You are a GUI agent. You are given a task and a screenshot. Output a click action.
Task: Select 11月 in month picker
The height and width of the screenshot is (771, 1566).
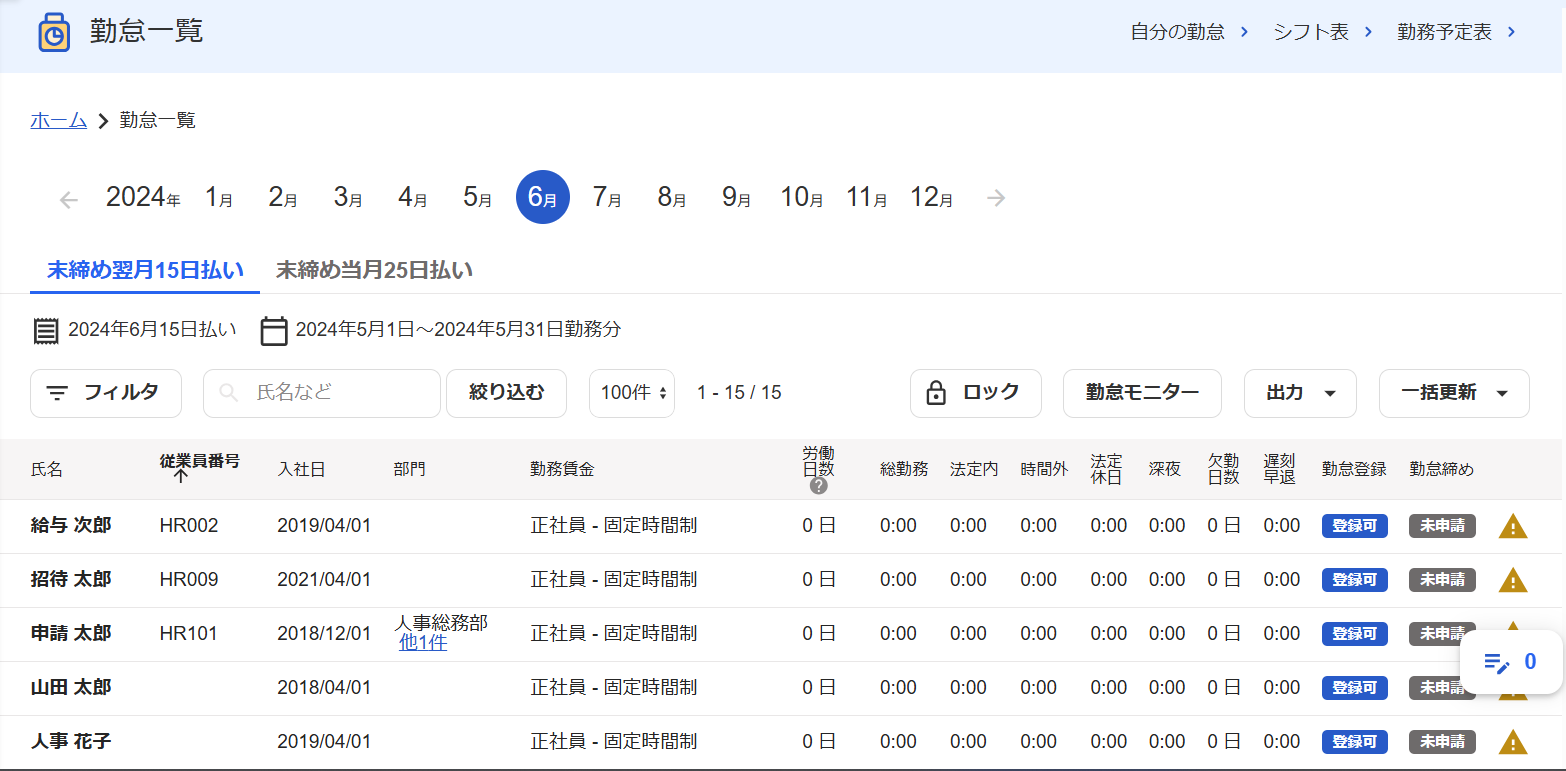[867, 198]
